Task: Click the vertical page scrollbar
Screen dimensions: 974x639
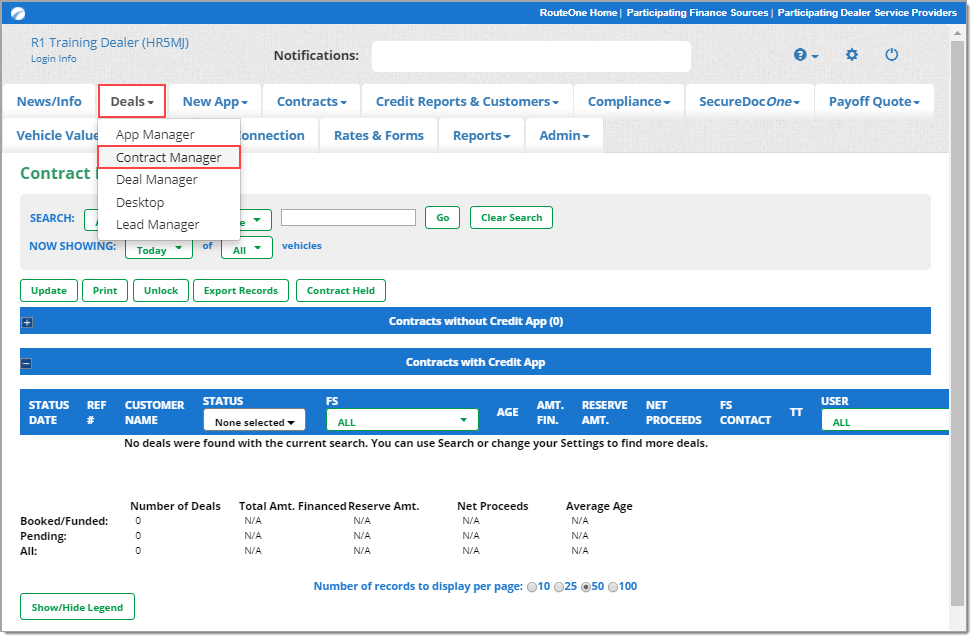Action: (x=957, y=323)
